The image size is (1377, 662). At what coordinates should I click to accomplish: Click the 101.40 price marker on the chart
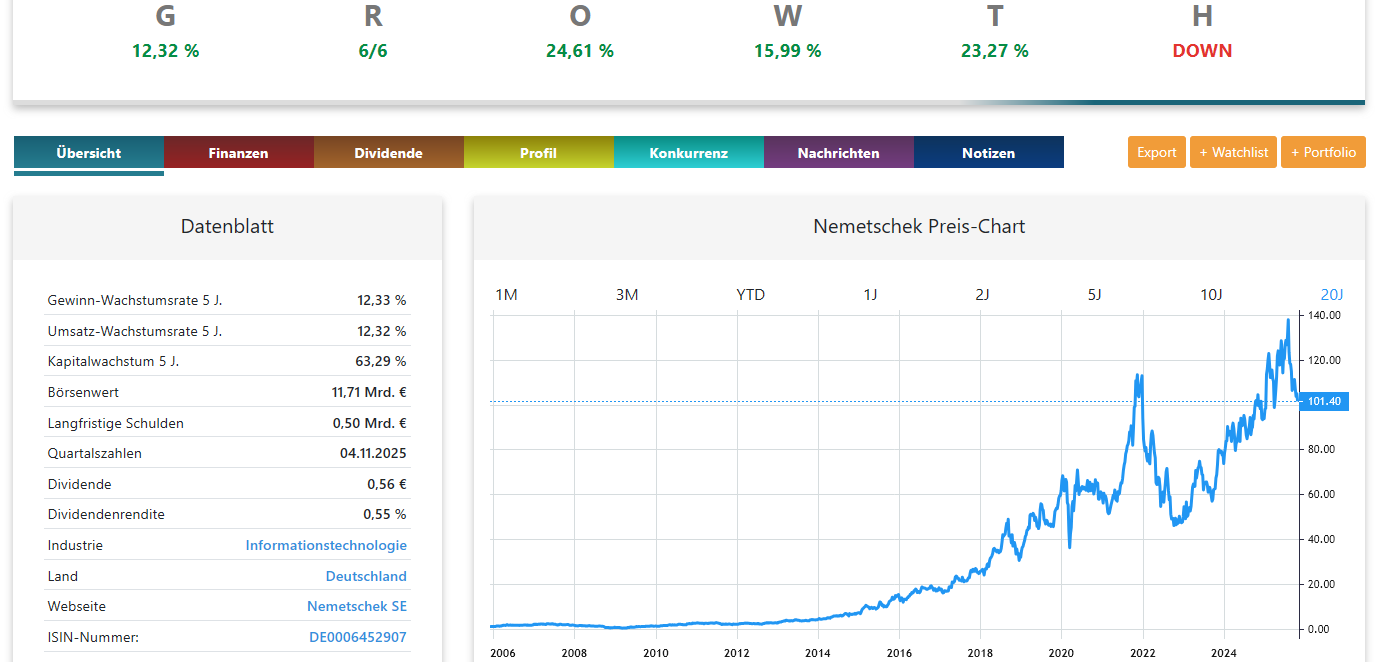(1324, 401)
